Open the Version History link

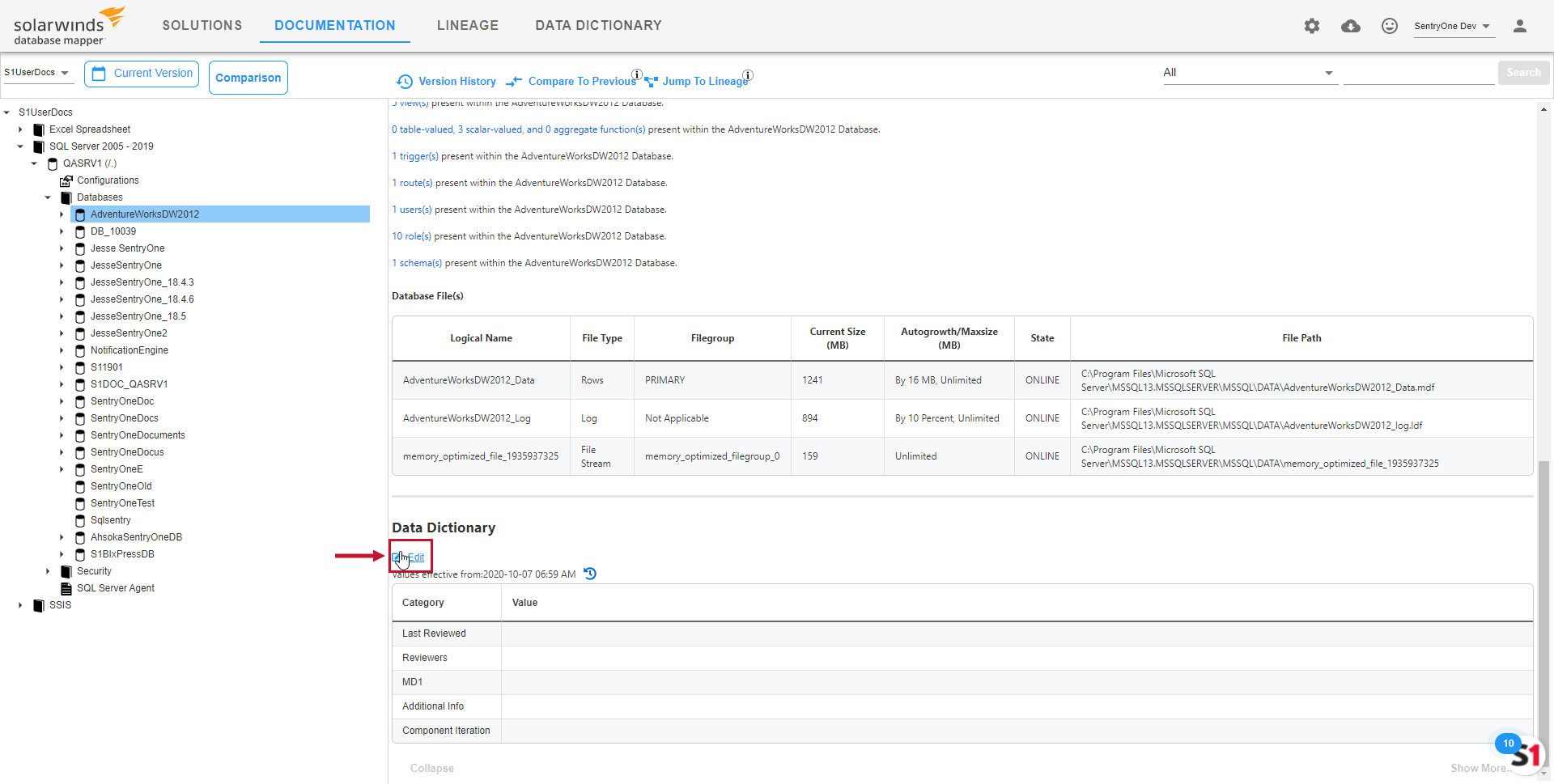tap(457, 82)
